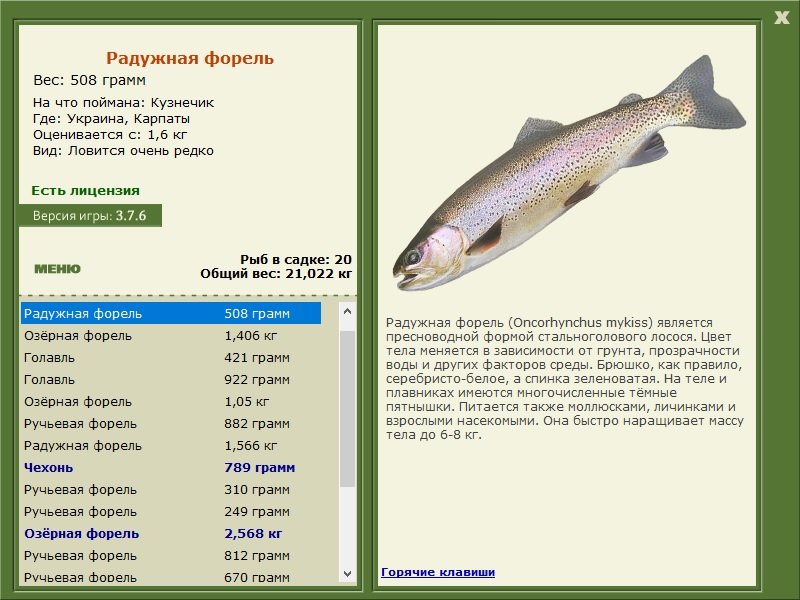800x600 pixels.
Task: Click the На что поймана: Кузнечик line
Action: click(123, 103)
